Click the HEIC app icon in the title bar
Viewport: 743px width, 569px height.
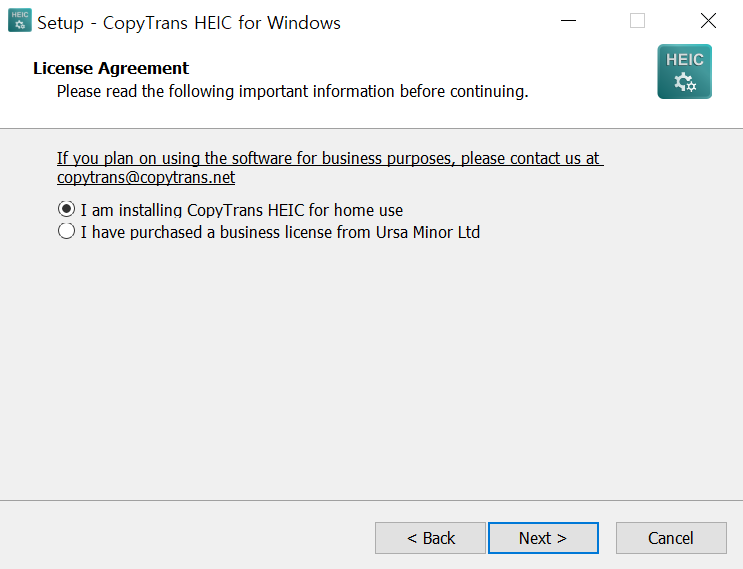click(20, 20)
